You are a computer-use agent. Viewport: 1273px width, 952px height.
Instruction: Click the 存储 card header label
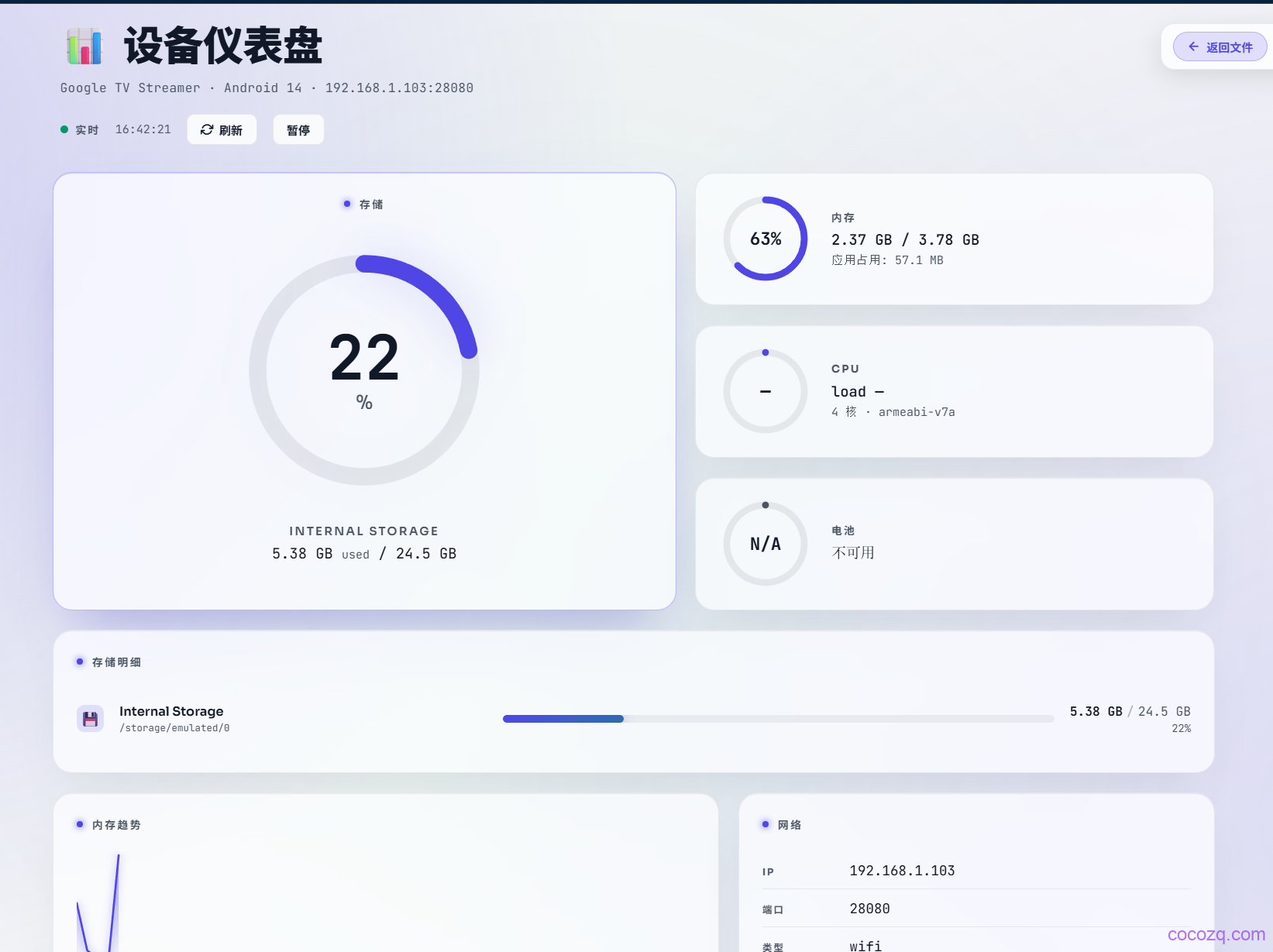(371, 204)
